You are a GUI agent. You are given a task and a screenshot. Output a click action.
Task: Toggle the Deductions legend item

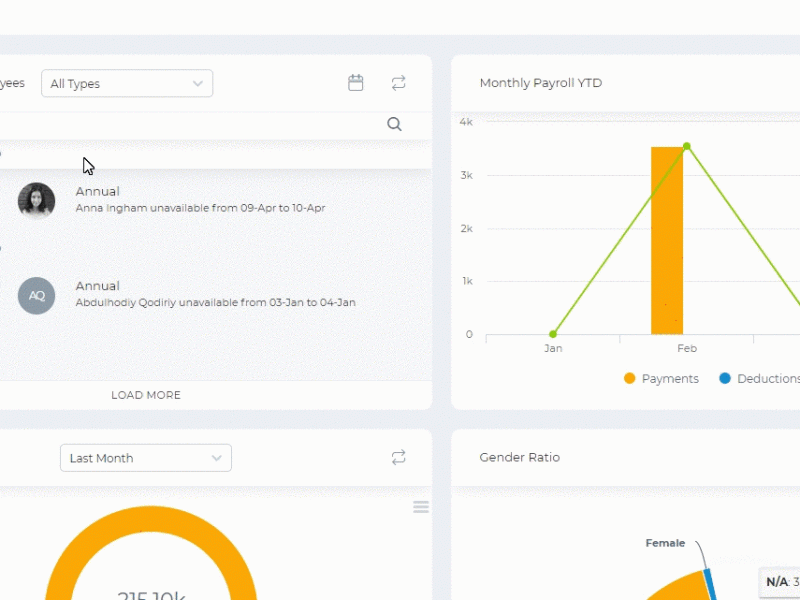pyautogui.click(x=760, y=379)
